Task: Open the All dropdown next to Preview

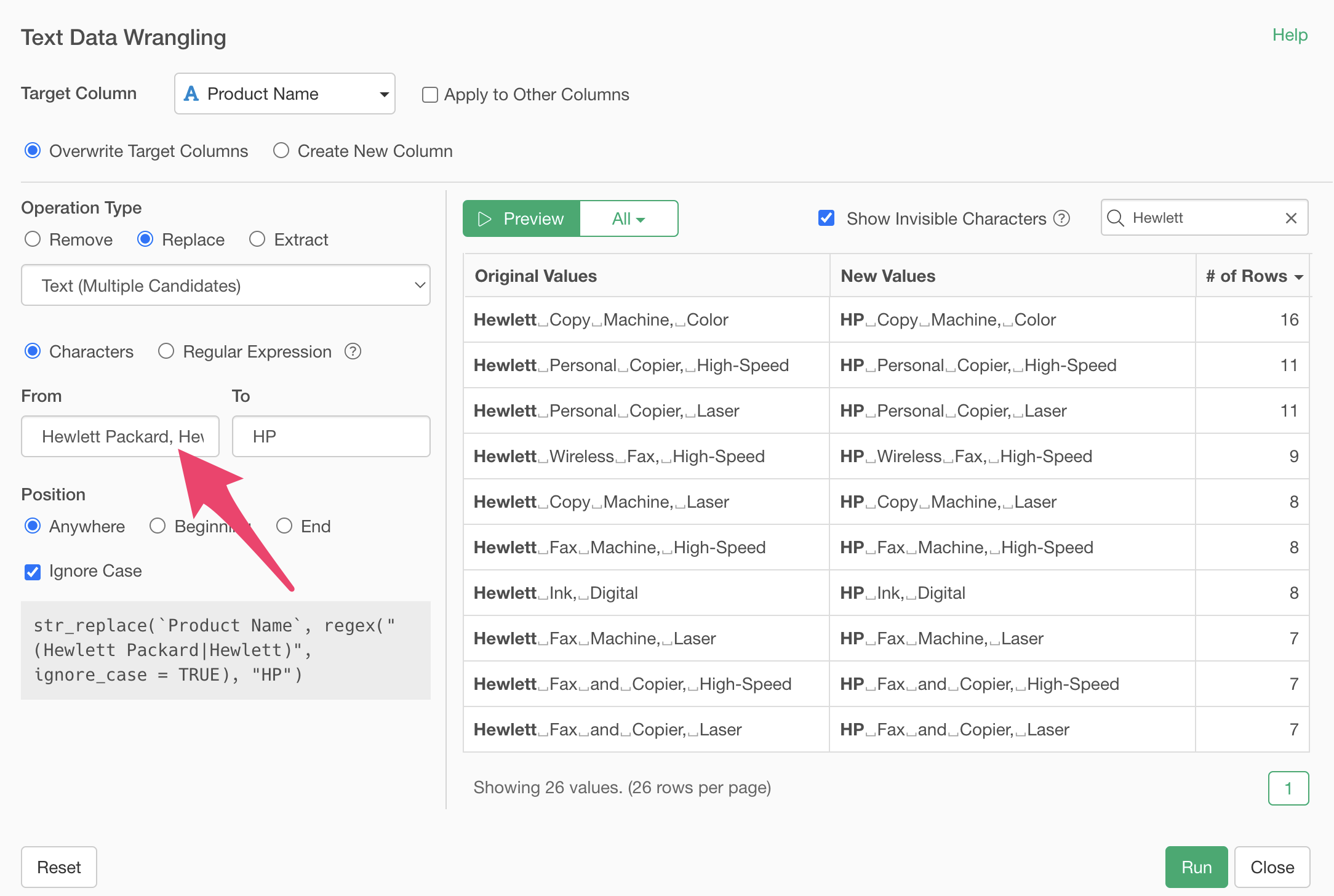Action: pos(629,218)
